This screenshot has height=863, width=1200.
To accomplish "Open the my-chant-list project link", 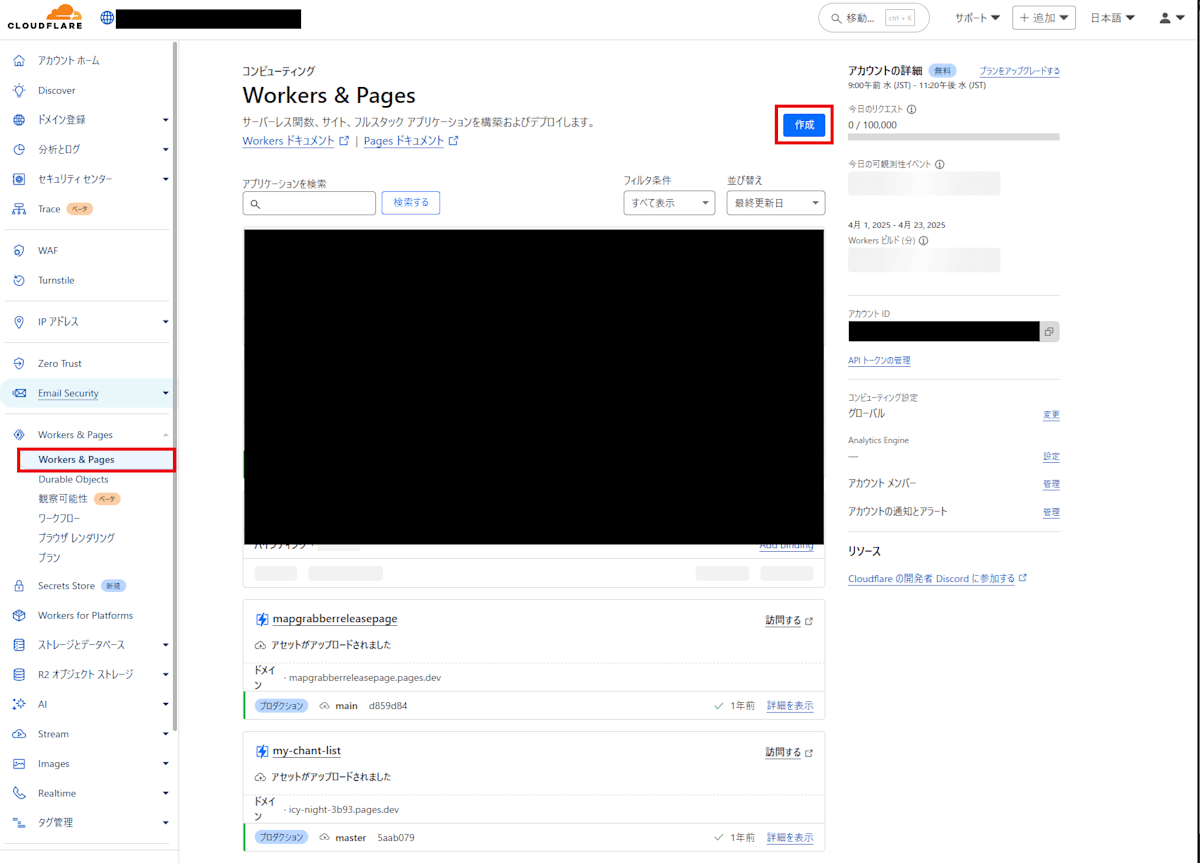I will click(x=307, y=750).
